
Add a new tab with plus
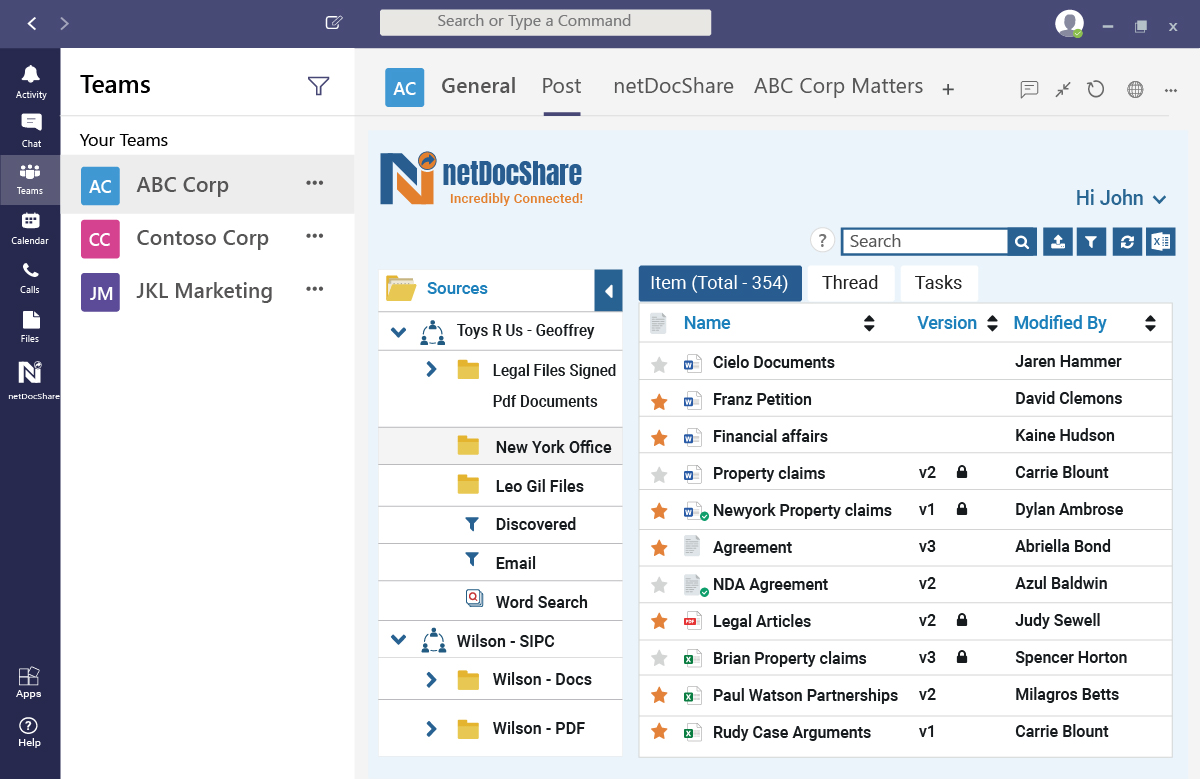click(x=948, y=89)
